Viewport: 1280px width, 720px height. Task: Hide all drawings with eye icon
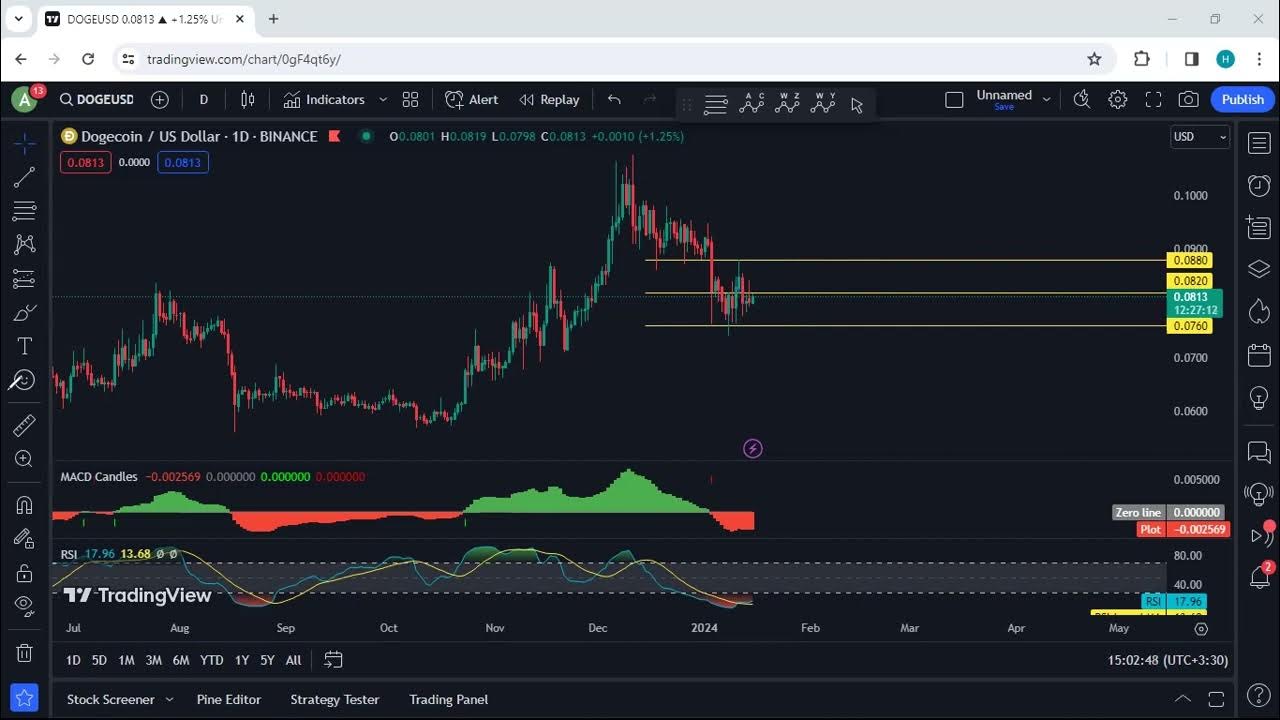[x=25, y=605]
